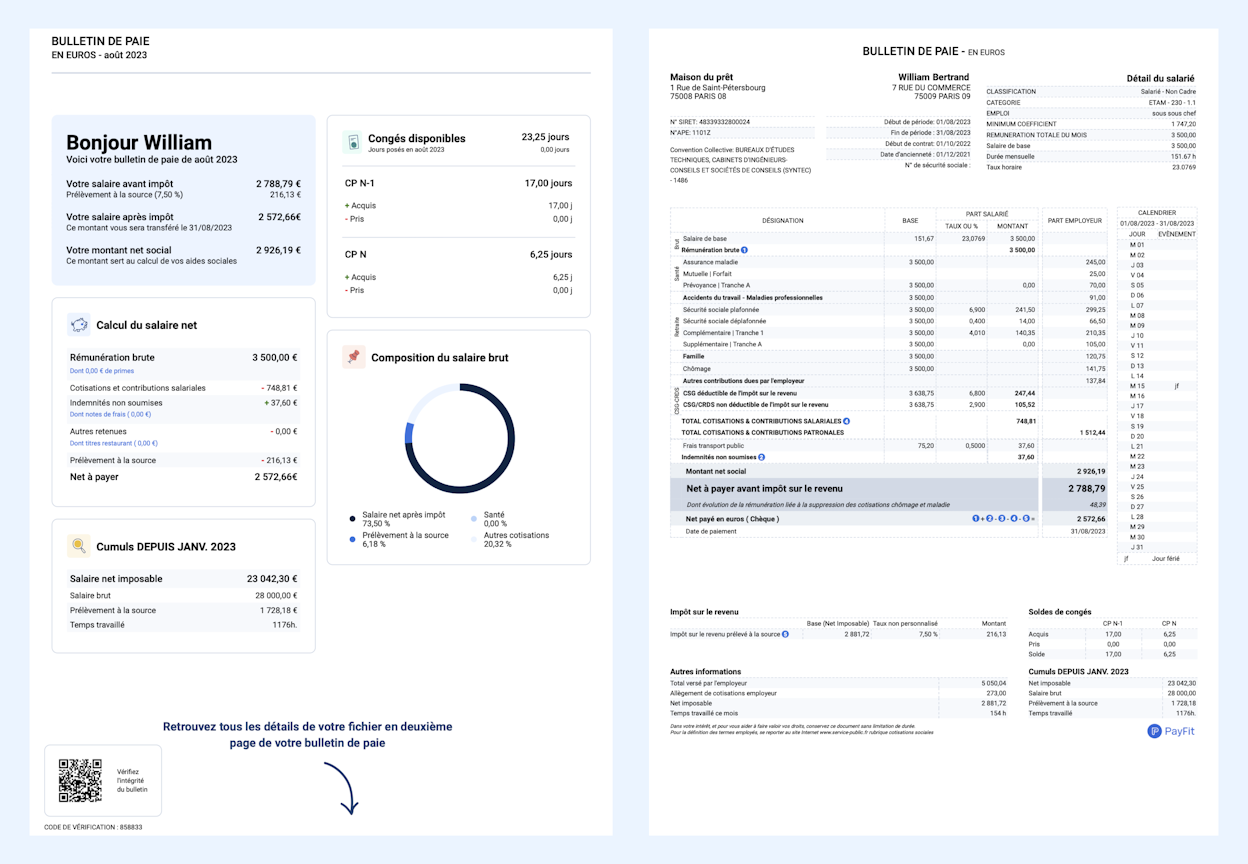Click the 'Soldes de congés' section title

point(1060,612)
